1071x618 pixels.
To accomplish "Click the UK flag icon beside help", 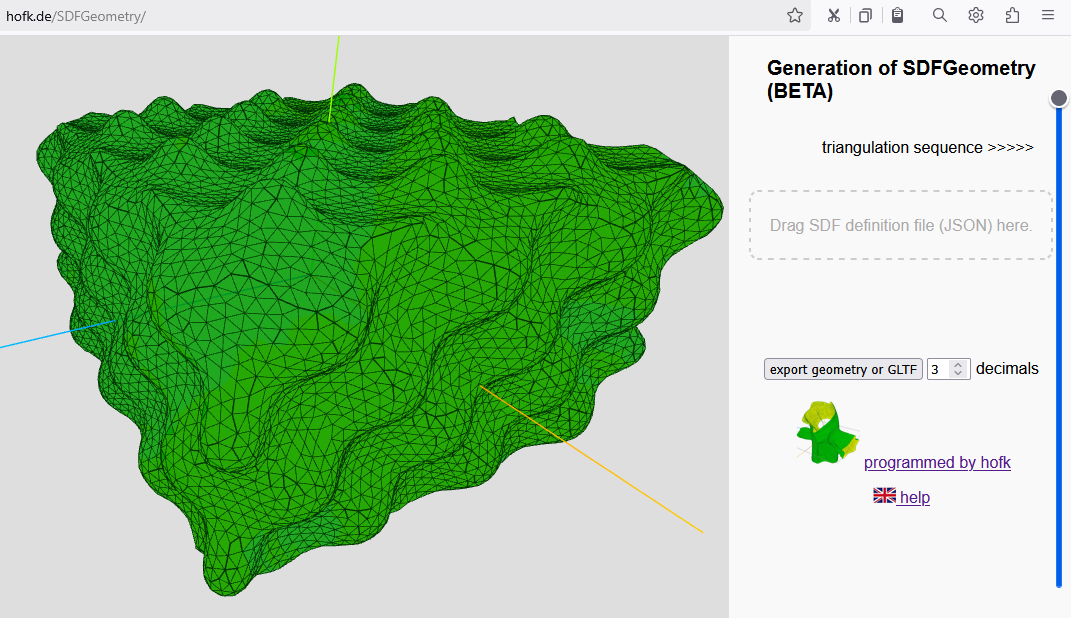I will 885,496.
